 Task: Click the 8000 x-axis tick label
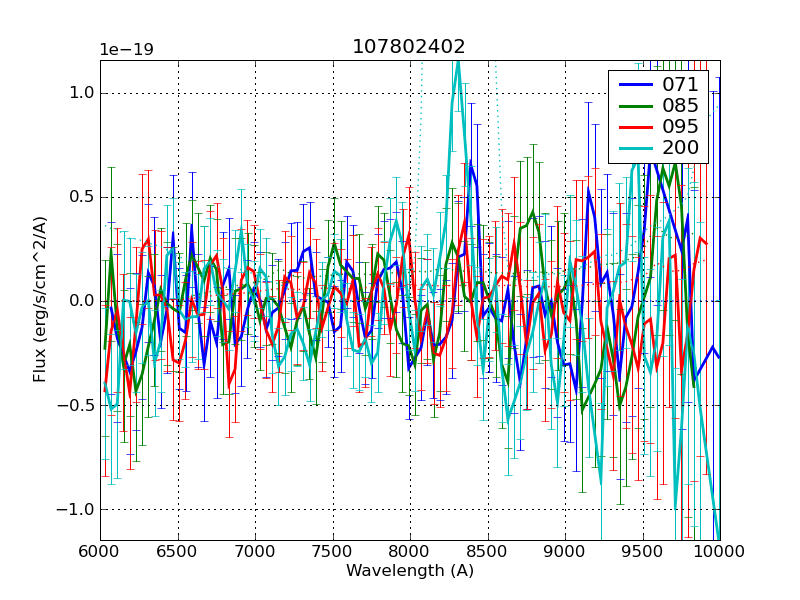click(409, 552)
